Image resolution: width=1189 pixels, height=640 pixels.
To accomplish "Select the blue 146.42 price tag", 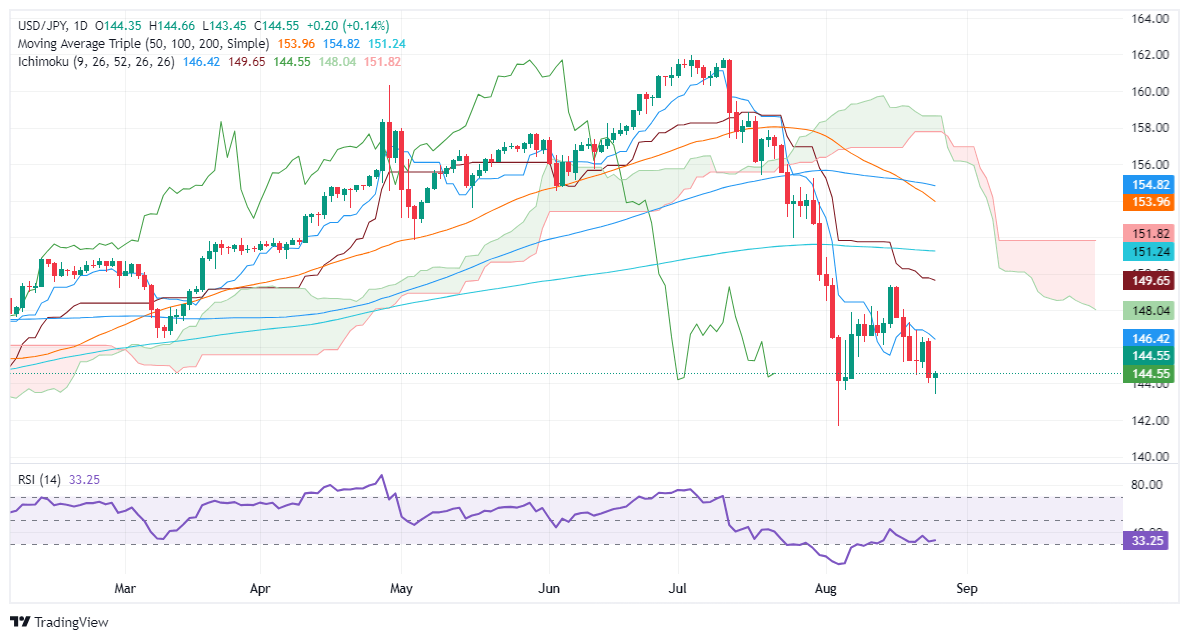I will tap(1147, 338).
